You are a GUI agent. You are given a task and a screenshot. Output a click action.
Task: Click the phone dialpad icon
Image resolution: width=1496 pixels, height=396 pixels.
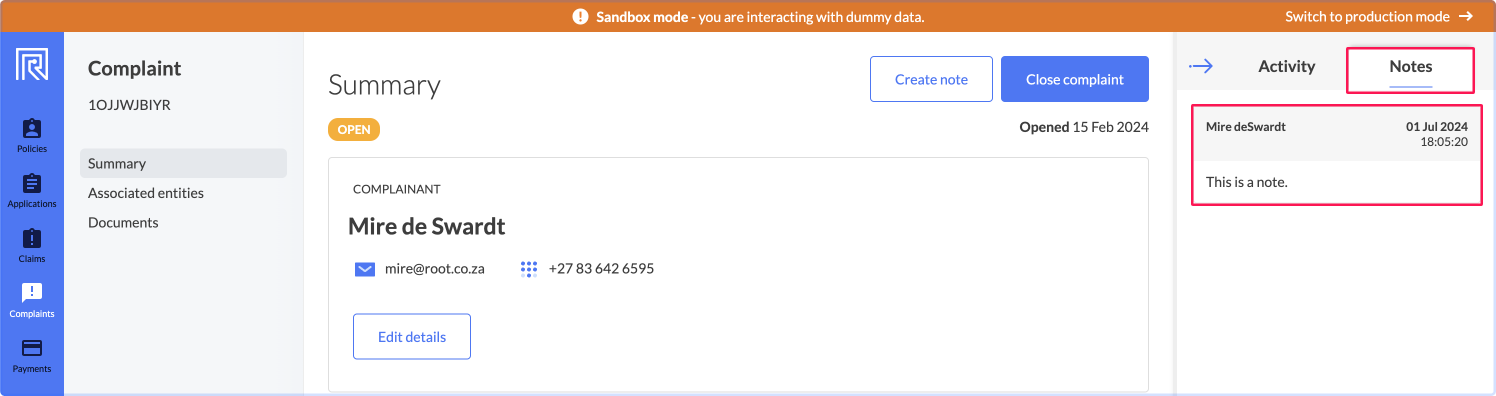[x=529, y=269]
